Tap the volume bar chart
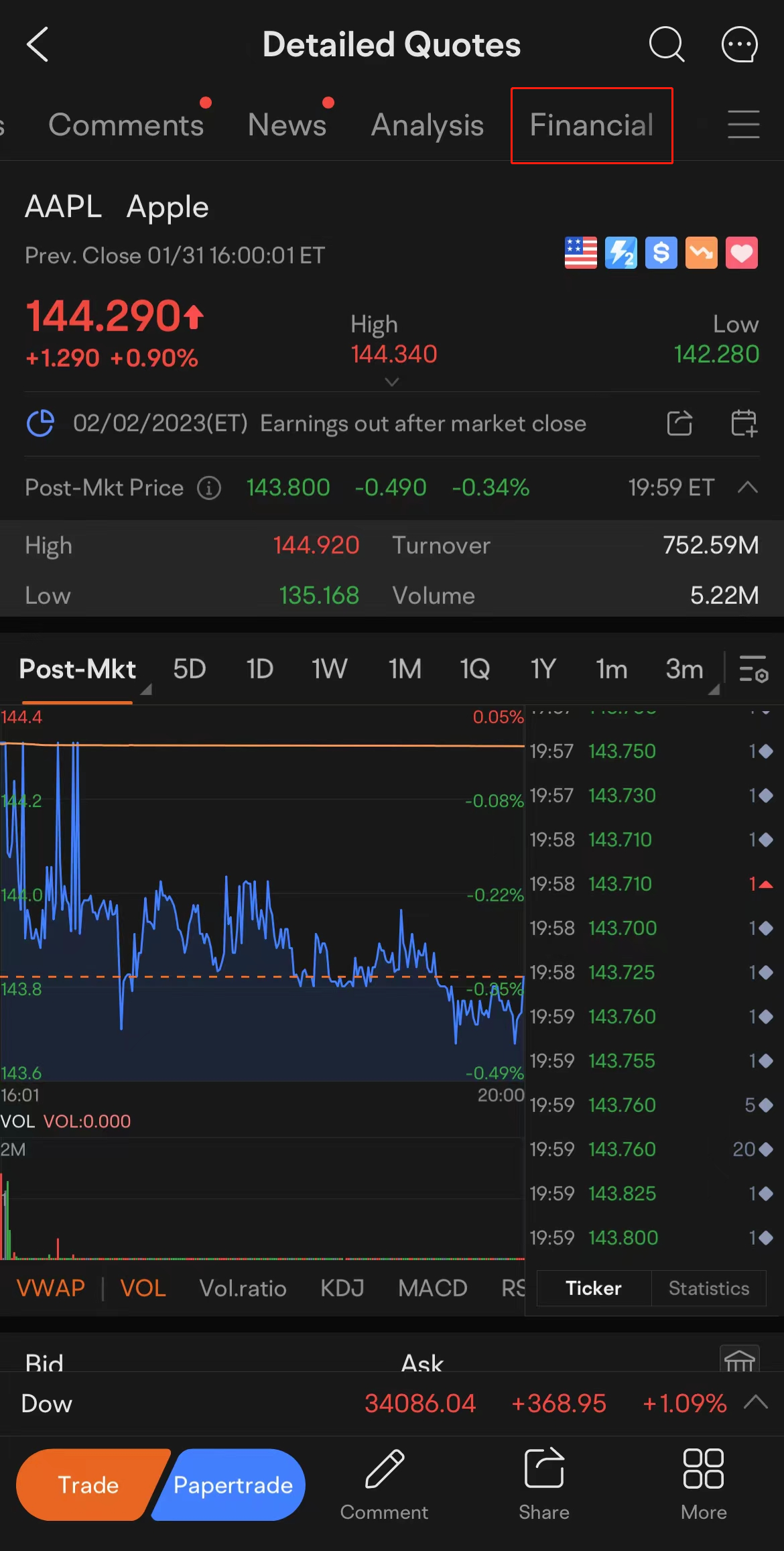784x1551 pixels. [262, 1200]
